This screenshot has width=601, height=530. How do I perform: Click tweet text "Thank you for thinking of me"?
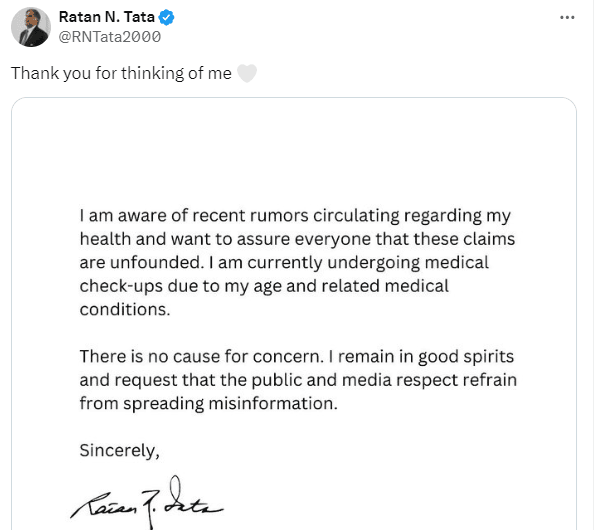click(x=121, y=73)
